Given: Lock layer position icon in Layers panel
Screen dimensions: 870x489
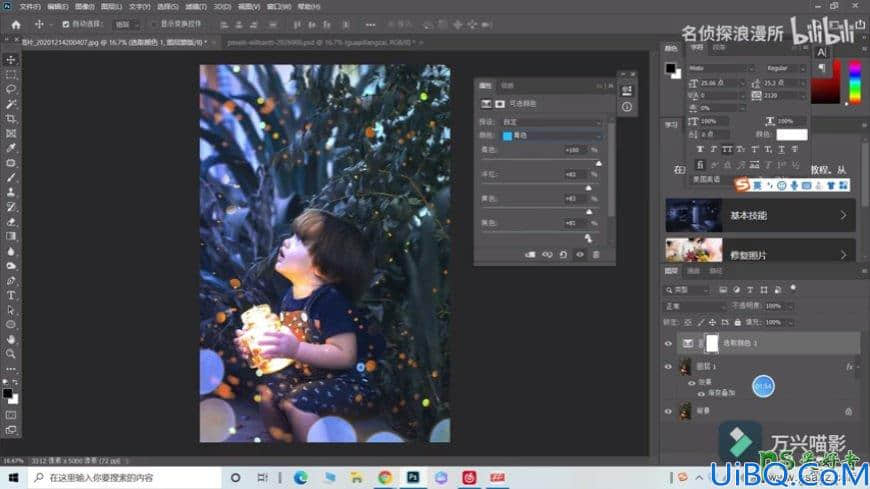Looking at the screenshot, I should [x=712, y=322].
